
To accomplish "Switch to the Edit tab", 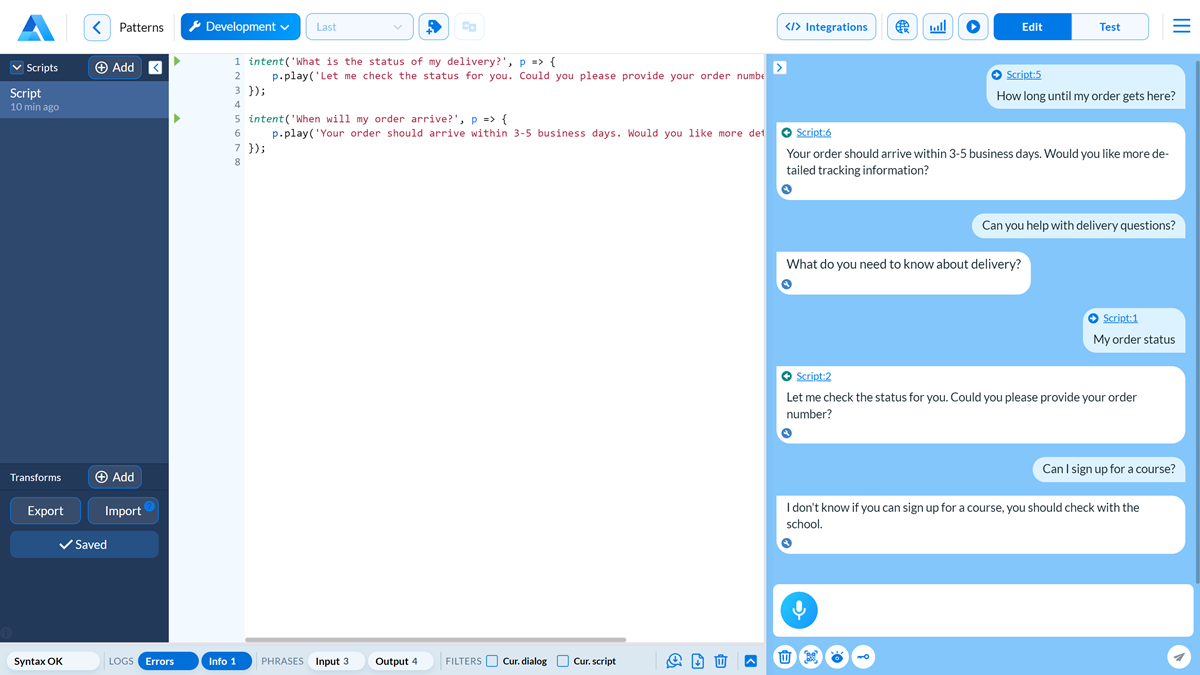I will coord(1032,27).
